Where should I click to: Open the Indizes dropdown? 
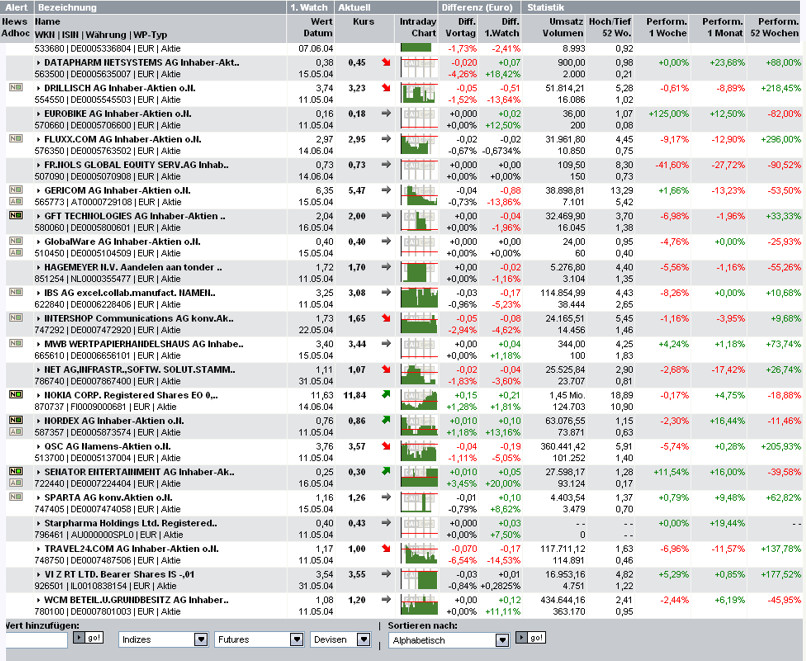click(x=163, y=639)
